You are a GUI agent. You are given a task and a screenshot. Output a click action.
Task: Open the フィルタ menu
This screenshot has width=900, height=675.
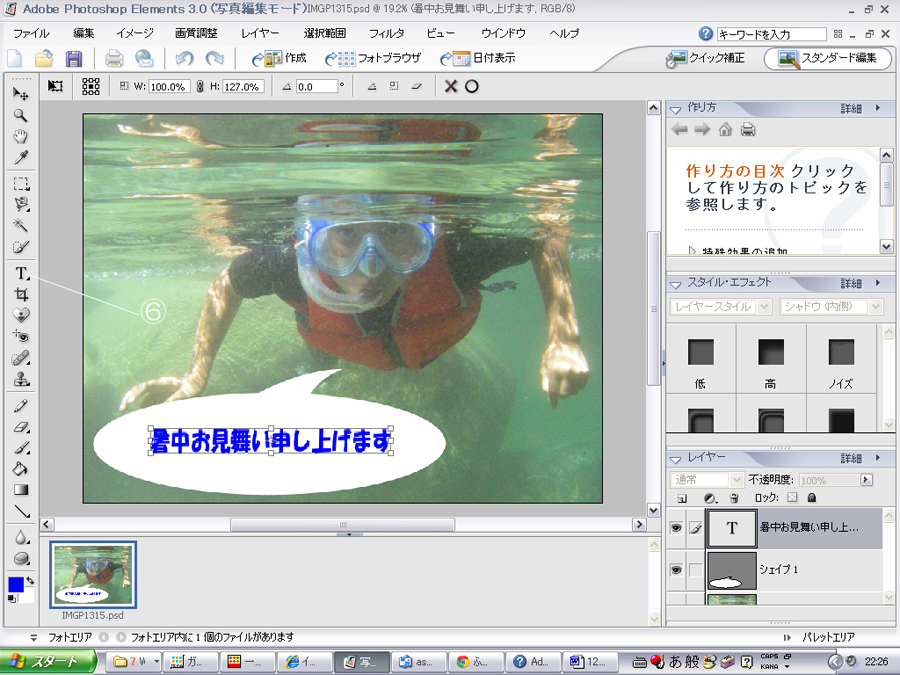(x=386, y=33)
